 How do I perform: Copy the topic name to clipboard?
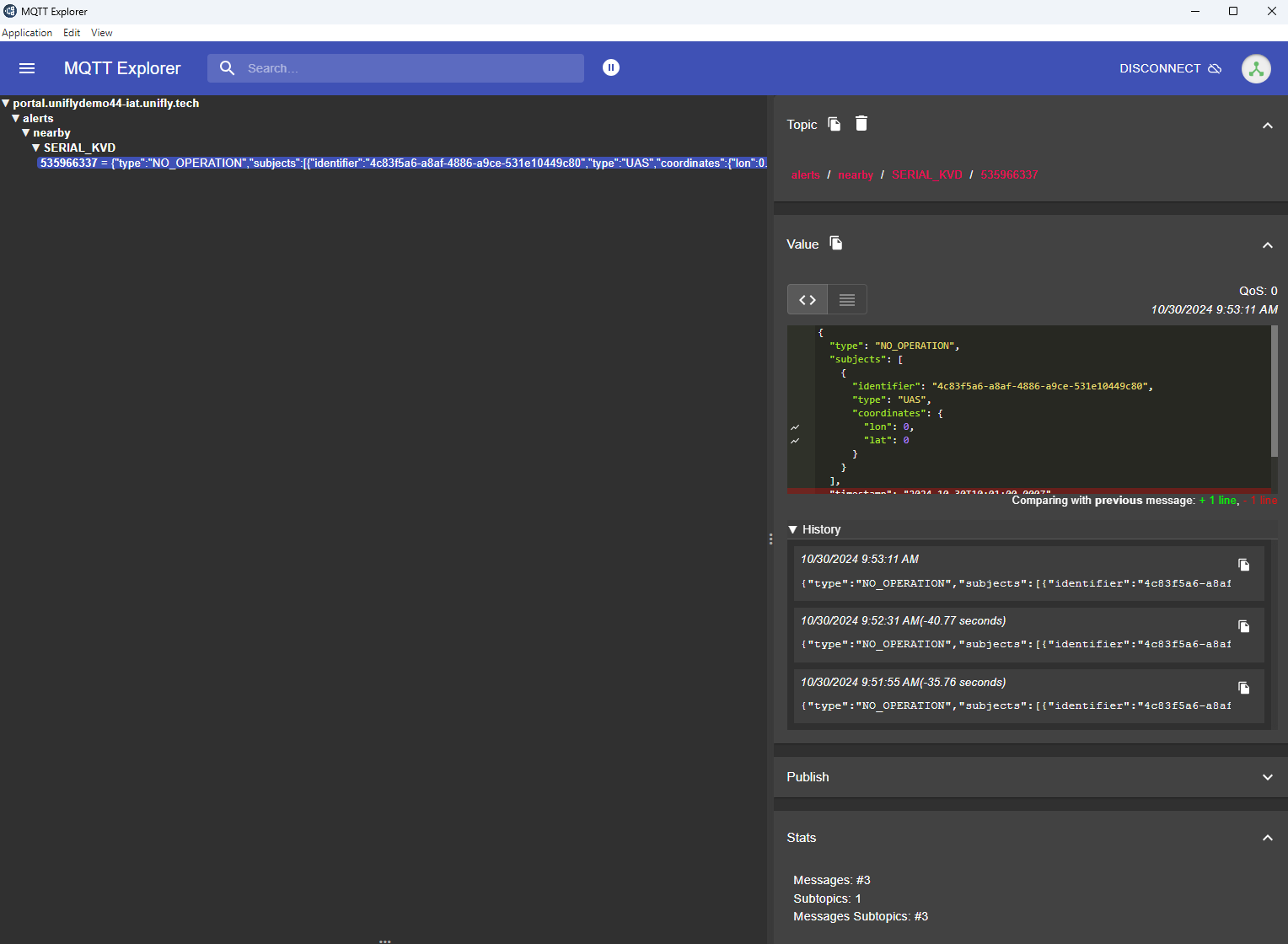coord(834,123)
